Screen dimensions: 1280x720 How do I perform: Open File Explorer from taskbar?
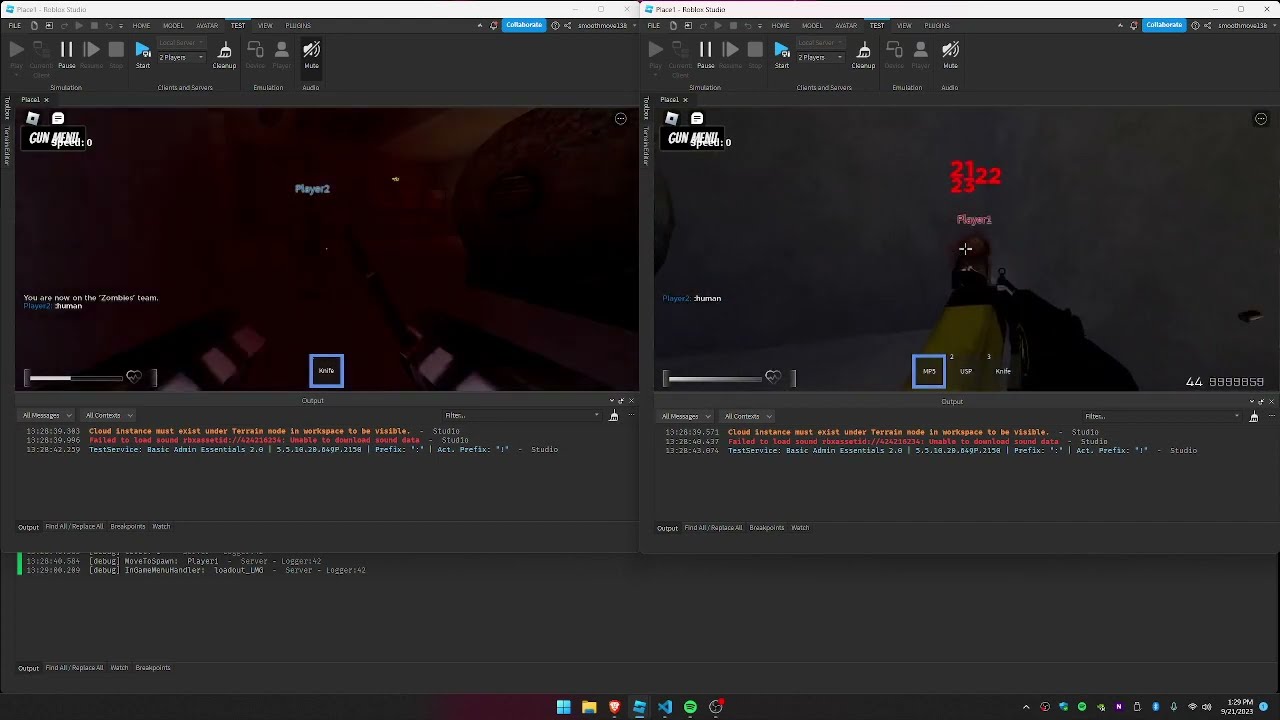pos(589,707)
